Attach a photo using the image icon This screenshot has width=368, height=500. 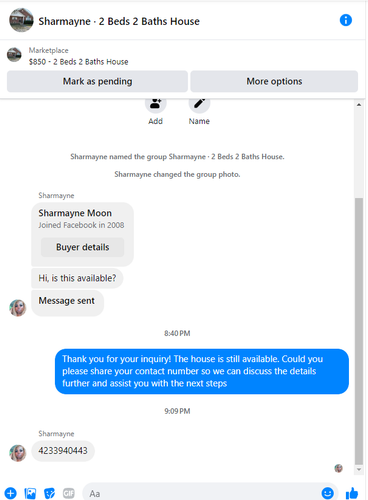(x=30, y=493)
